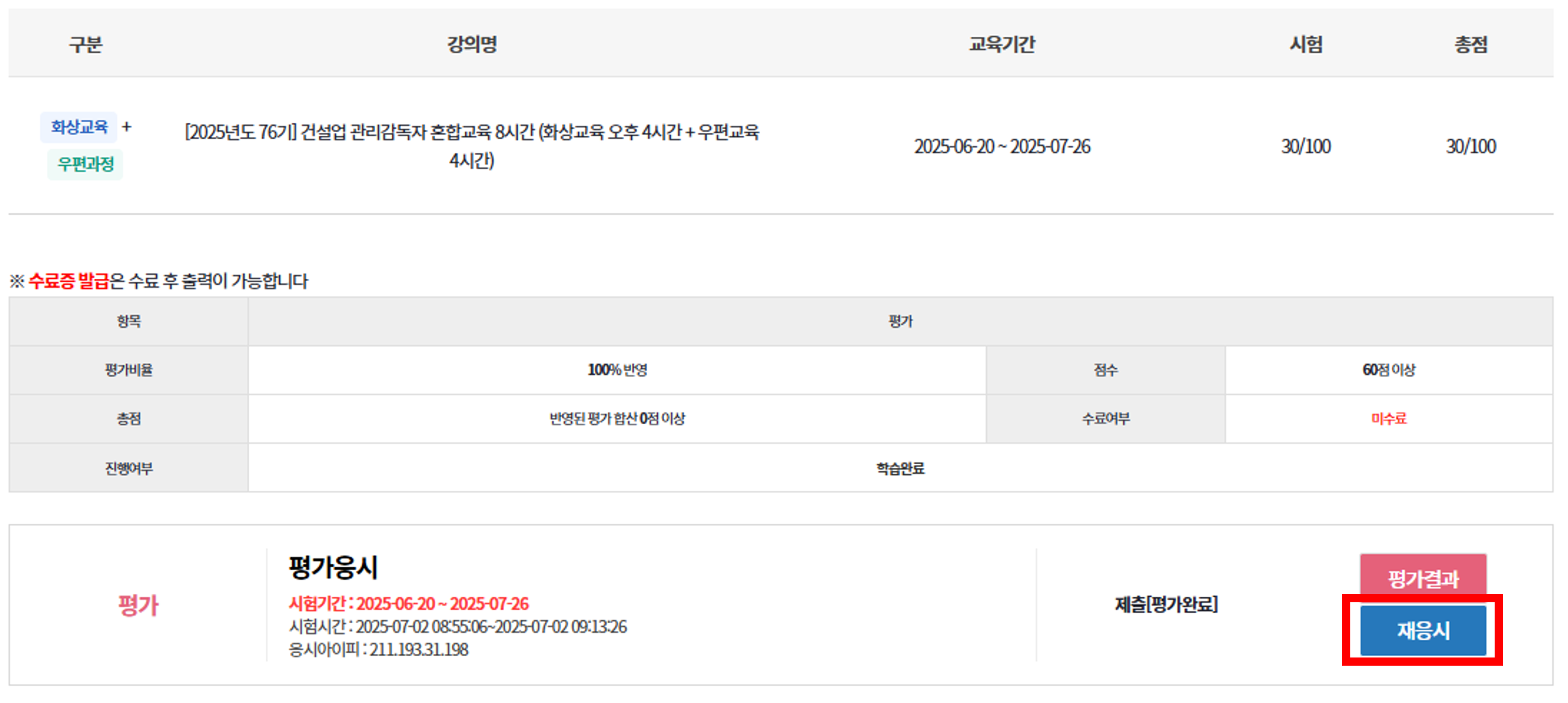
Task: Click the 학습완료 progress status cell
Action: (900, 468)
